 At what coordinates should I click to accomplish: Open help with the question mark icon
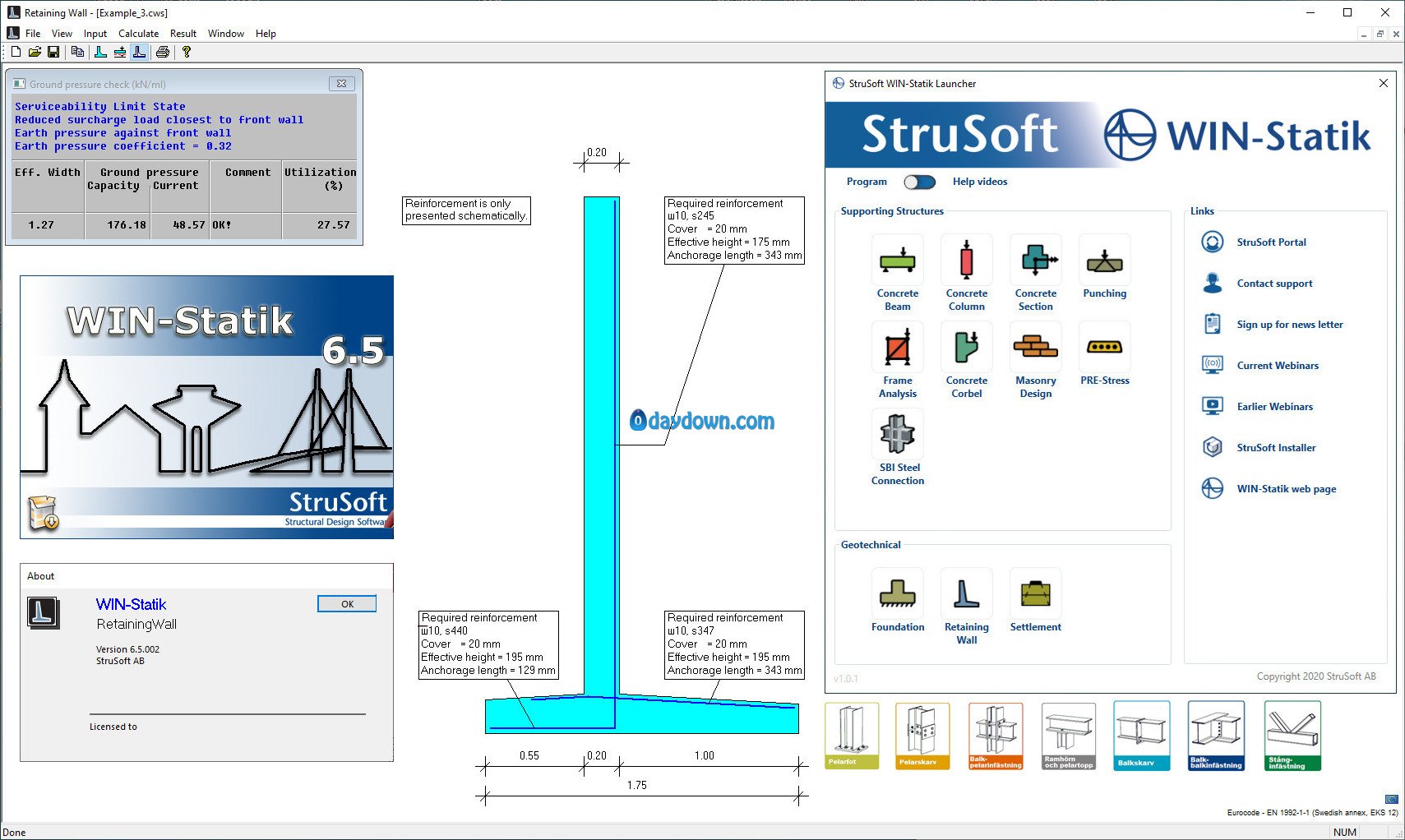pyautogui.click(x=187, y=52)
